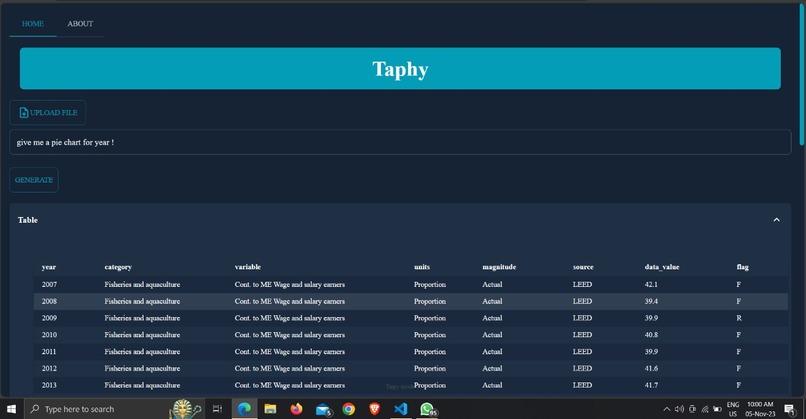Viewport: 806px width, 419px height.
Task: Click LEED source in 2012 row
Action: click(582, 369)
